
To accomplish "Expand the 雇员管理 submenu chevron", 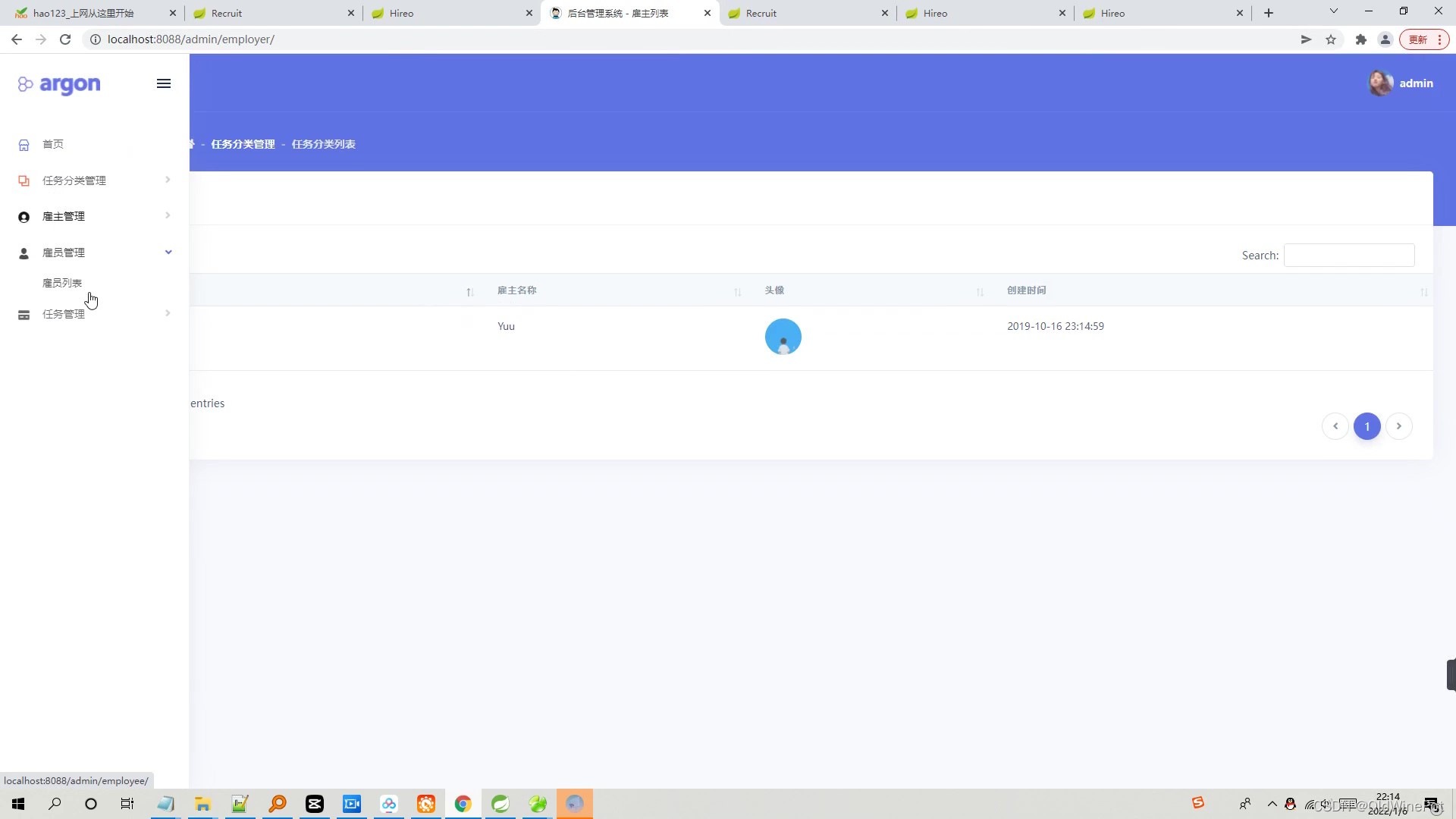I will [168, 252].
